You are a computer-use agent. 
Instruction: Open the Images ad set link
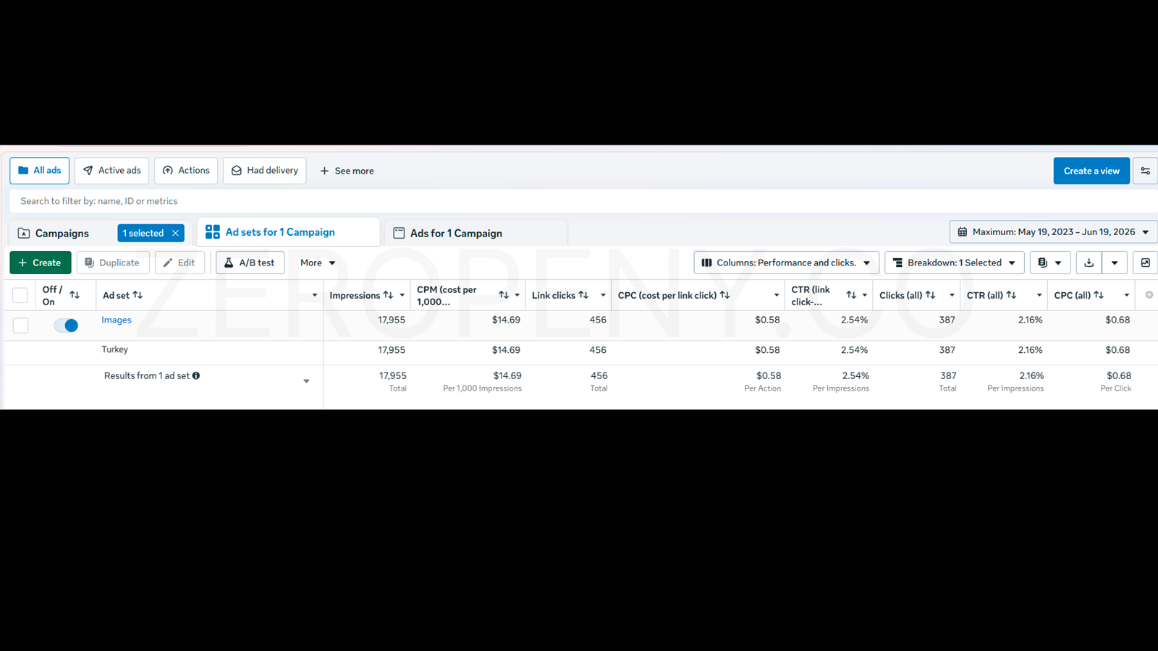tap(117, 320)
